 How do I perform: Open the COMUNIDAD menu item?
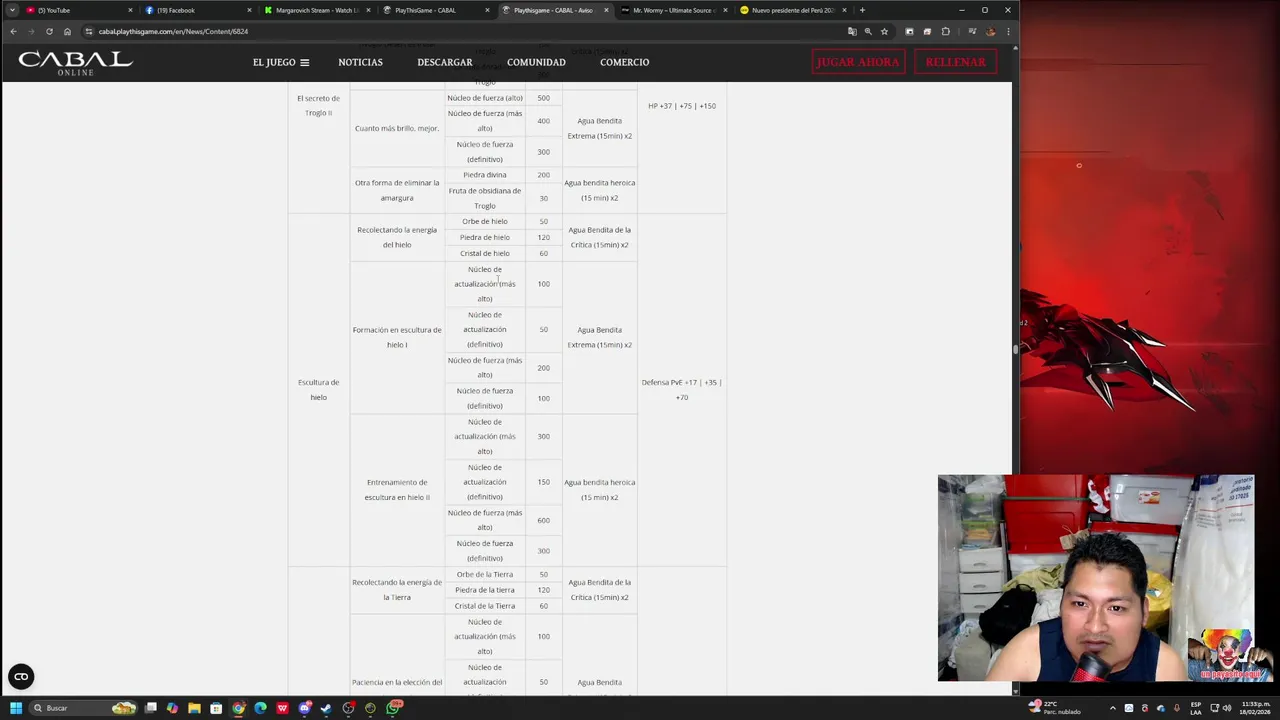pos(536,62)
